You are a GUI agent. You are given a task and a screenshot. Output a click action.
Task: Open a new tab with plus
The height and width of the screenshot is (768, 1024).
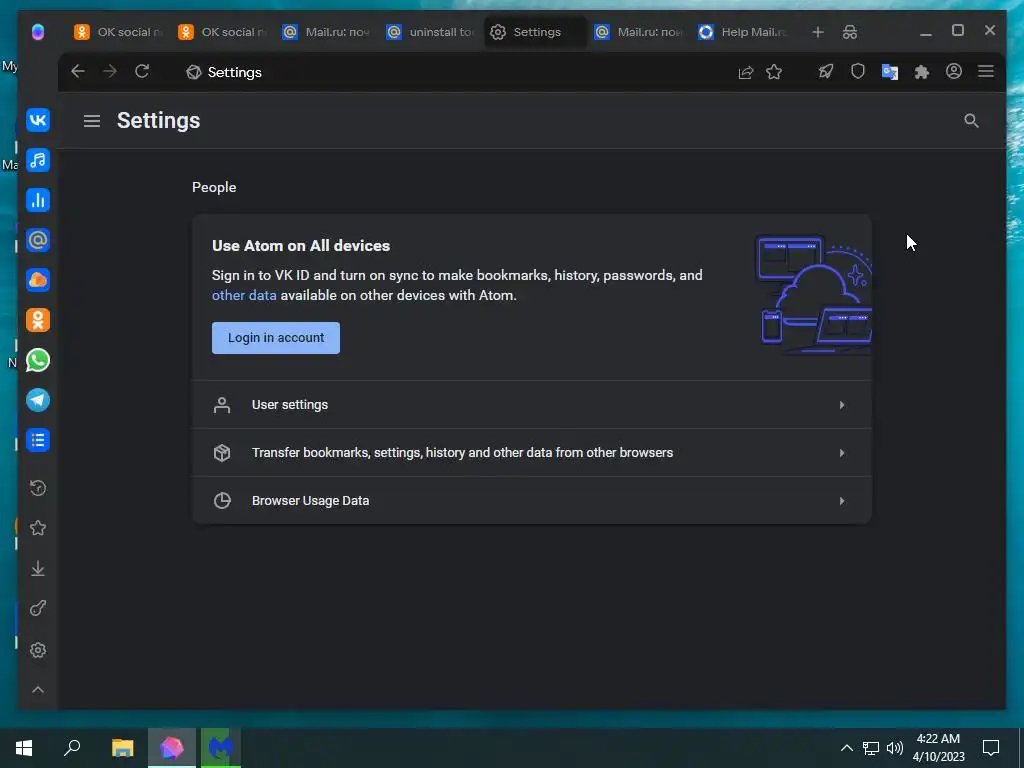pos(818,32)
